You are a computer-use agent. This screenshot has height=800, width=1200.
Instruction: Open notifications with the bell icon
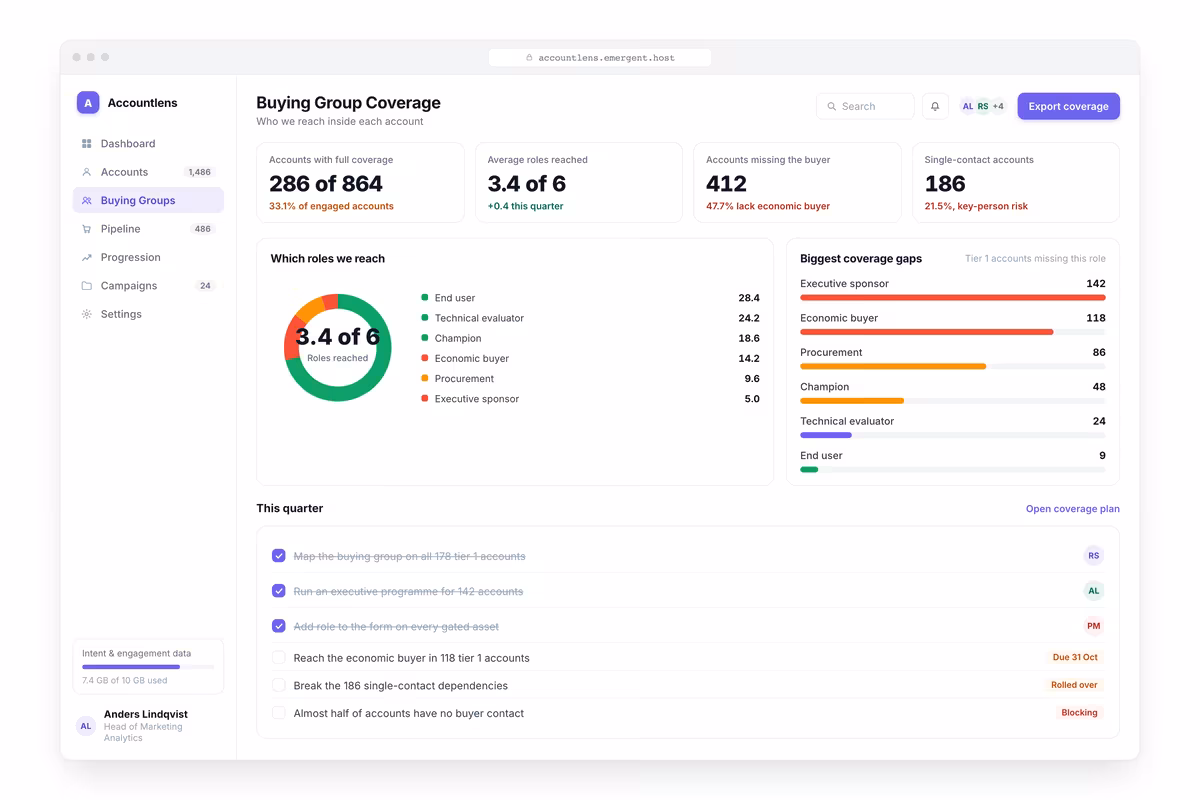pyautogui.click(x=935, y=106)
